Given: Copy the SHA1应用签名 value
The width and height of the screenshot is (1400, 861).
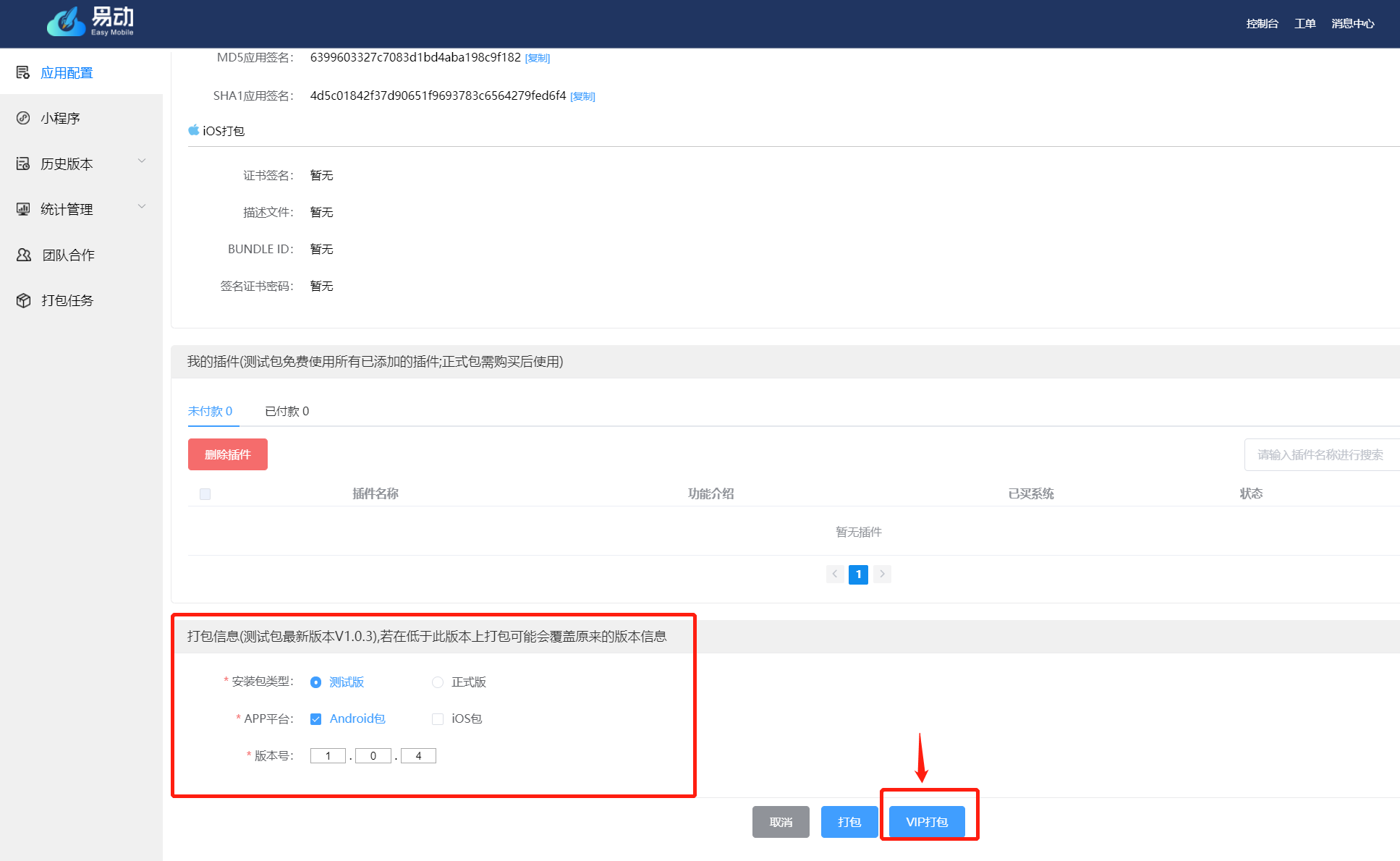Looking at the screenshot, I should click(582, 96).
